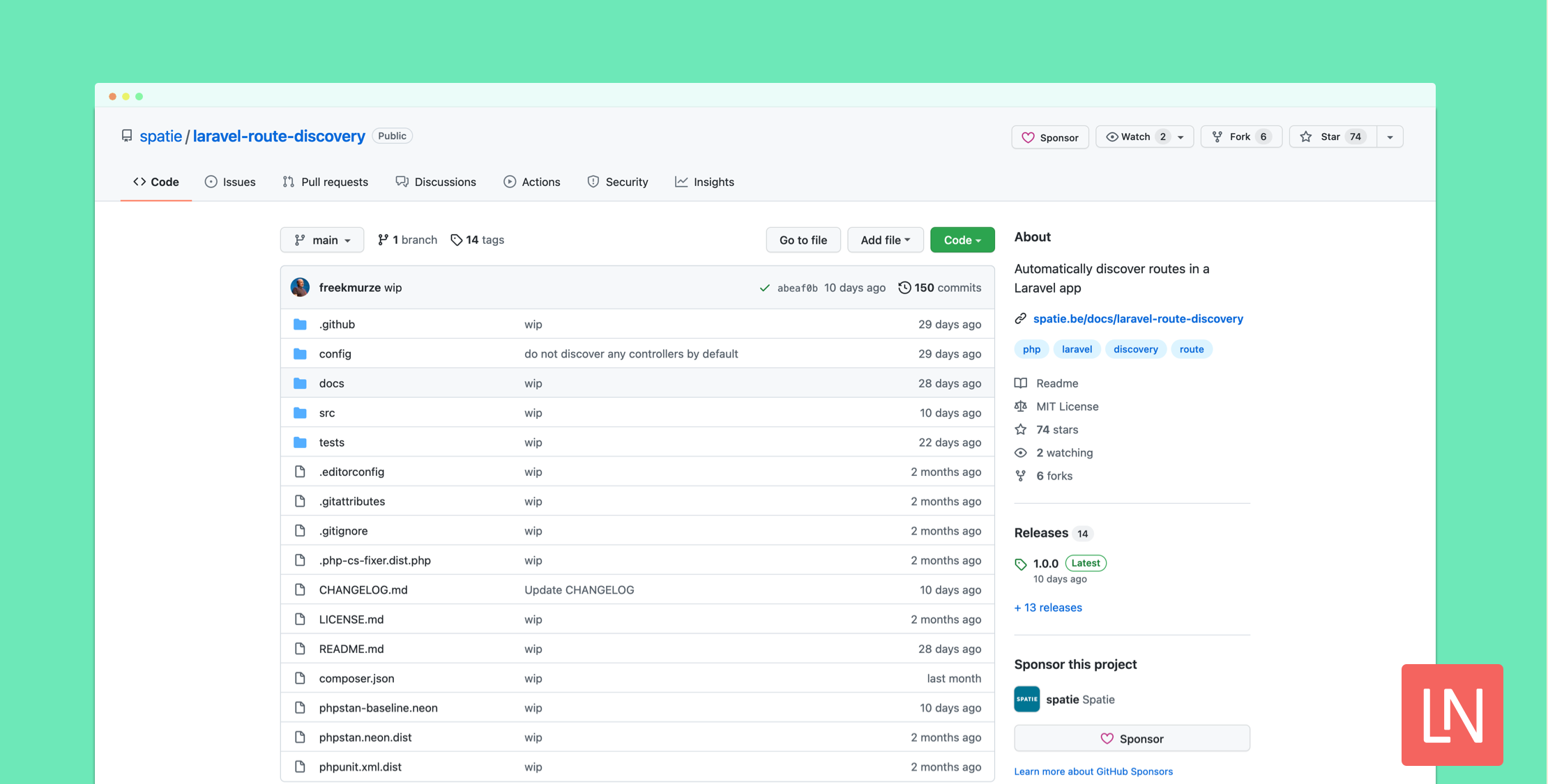The width and height of the screenshot is (1548, 784).
Task: Click the commit history clock icon near 150 commits
Action: (904, 287)
